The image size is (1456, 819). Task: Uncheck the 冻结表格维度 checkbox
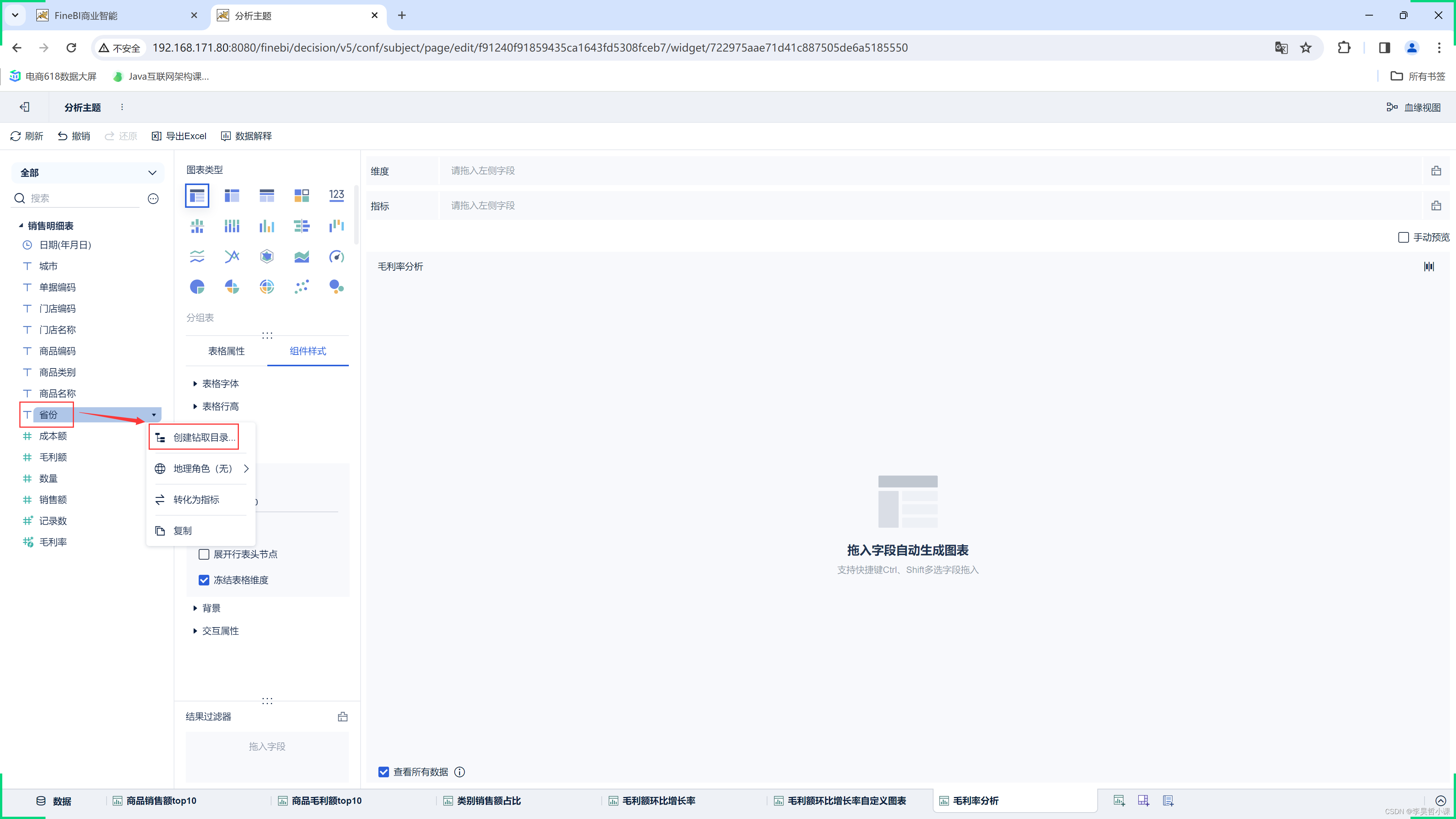coord(204,580)
